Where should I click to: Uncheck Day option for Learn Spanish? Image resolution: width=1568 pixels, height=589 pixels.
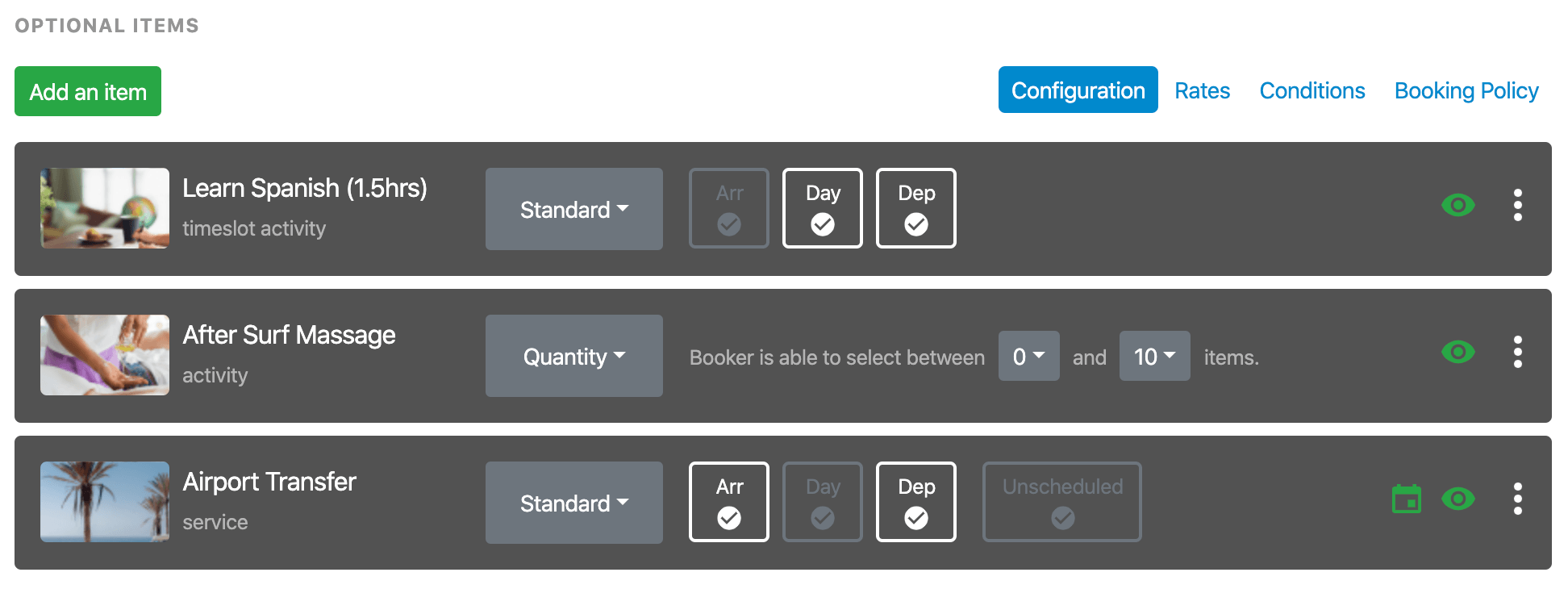pos(823,208)
